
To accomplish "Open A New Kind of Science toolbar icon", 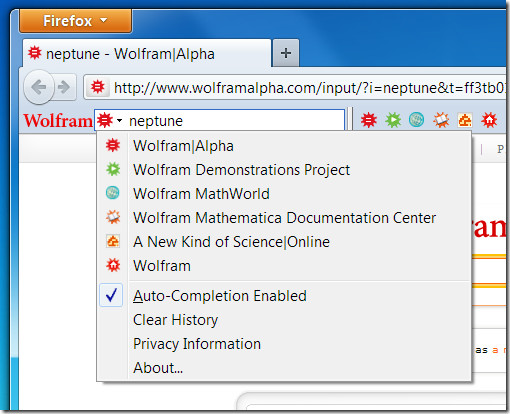I will (x=465, y=120).
